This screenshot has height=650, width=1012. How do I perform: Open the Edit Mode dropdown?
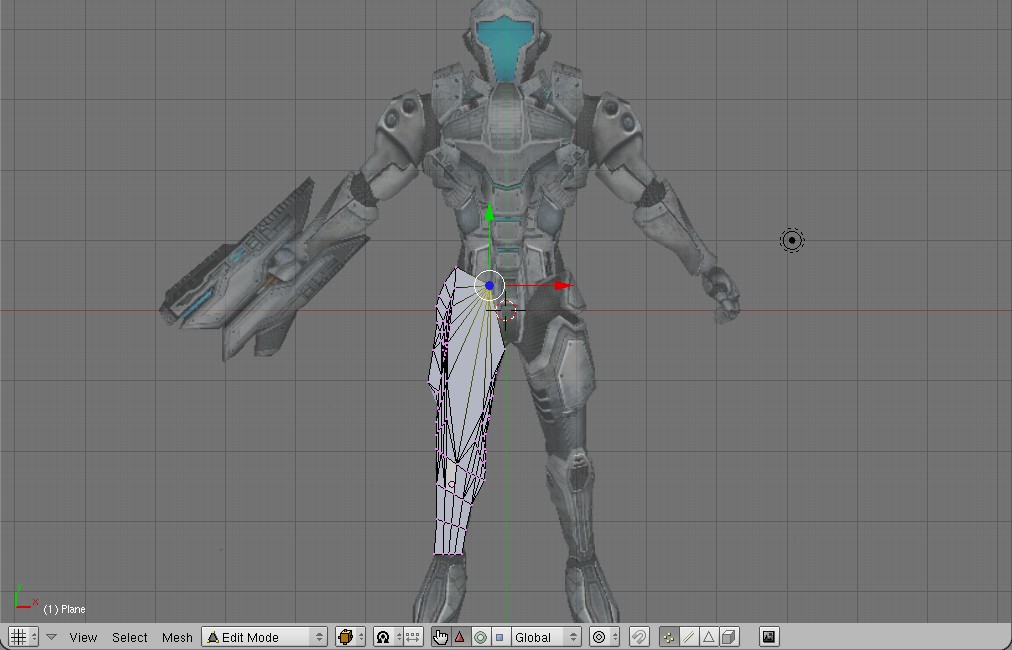[x=264, y=637]
